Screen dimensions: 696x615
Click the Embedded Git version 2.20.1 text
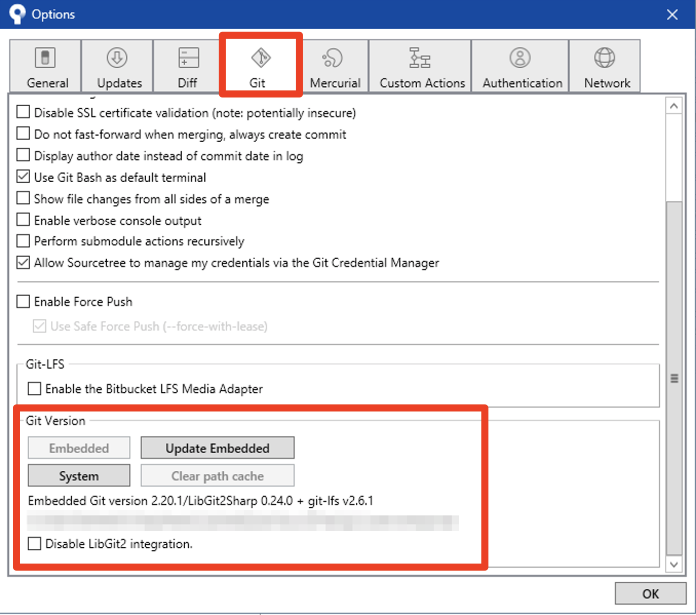(x=201, y=501)
